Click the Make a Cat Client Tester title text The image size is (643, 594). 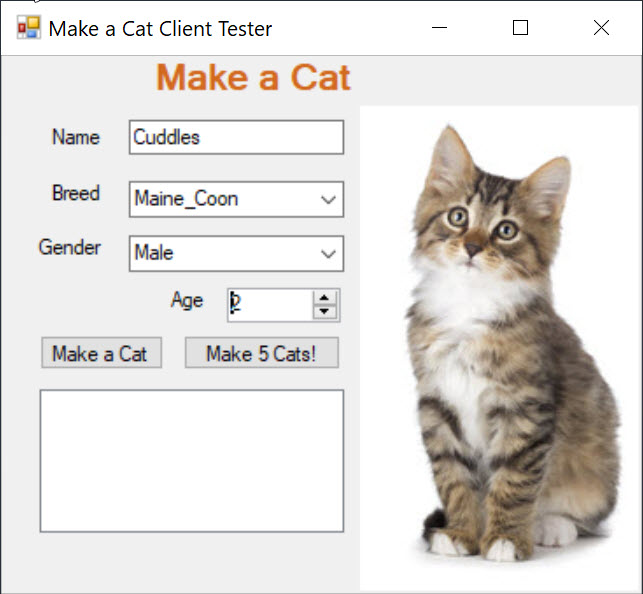tap(160, 29)
